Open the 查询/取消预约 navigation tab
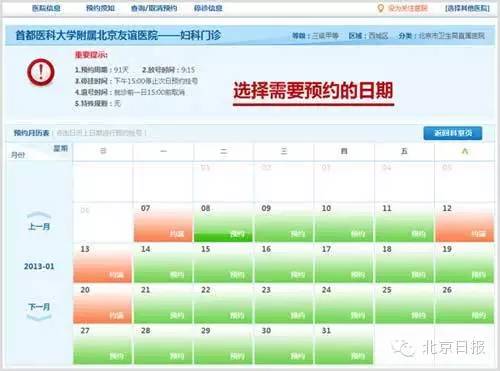 154,8
